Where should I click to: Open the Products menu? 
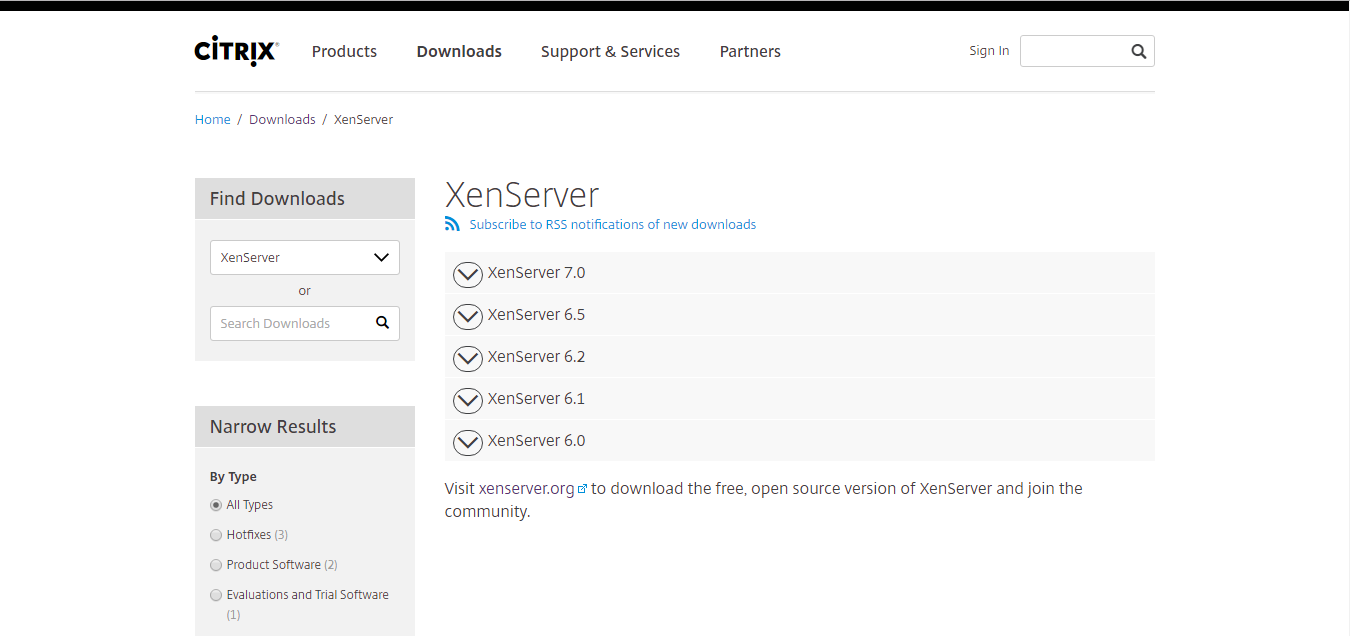344,51
